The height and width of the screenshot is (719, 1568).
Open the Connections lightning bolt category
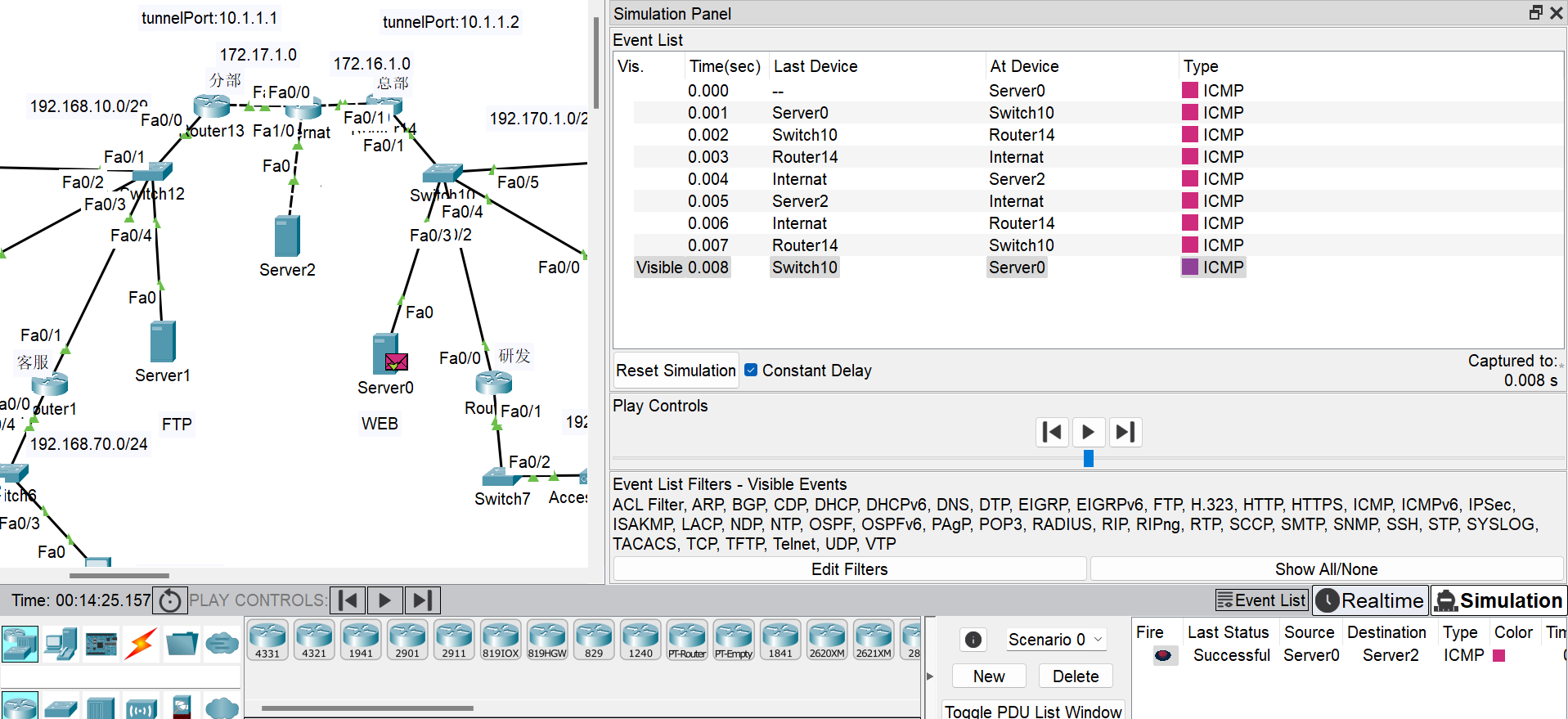pyautogui.click(x=141, y=644)
